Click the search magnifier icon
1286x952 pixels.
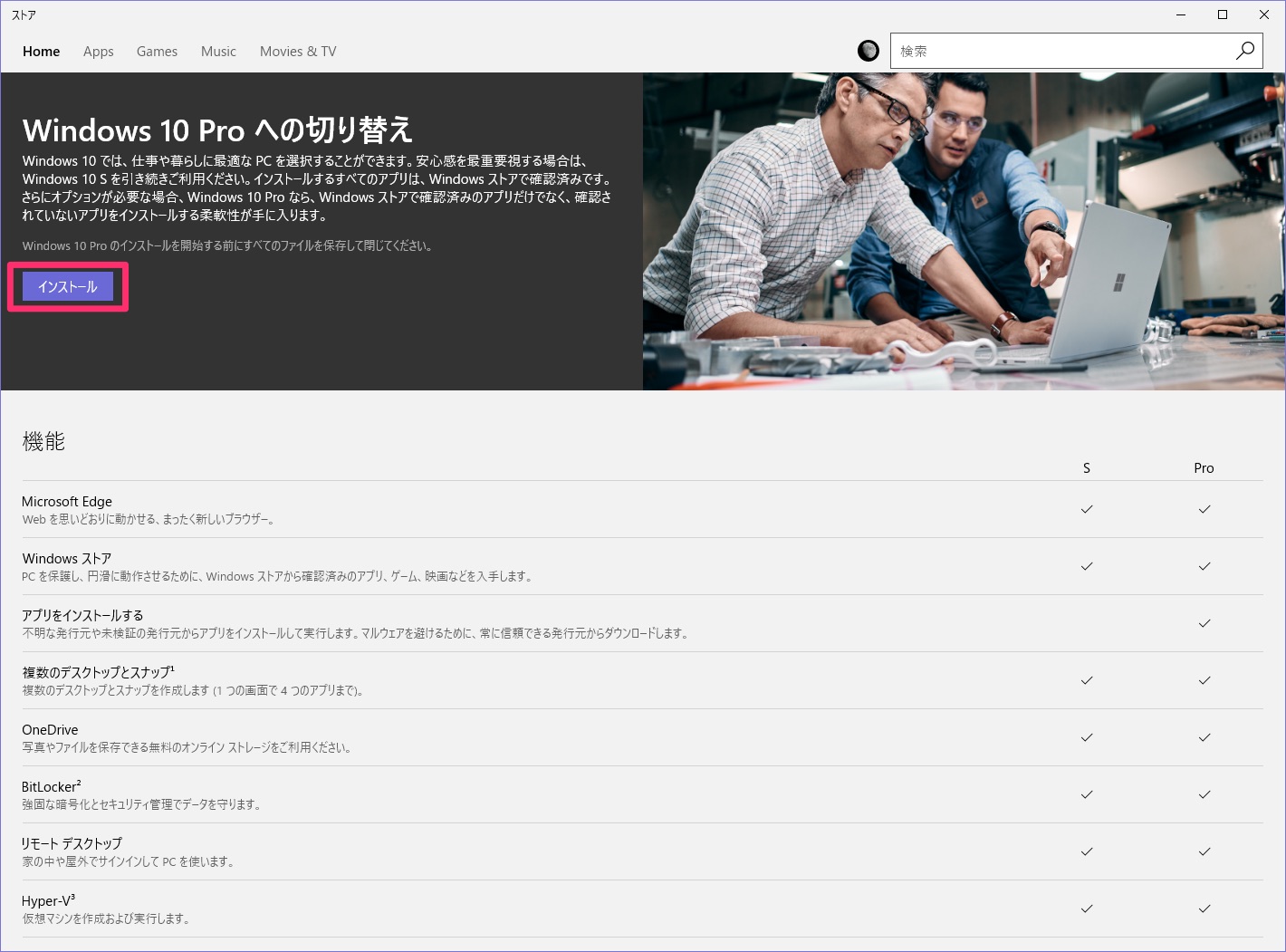[1245, 51]
